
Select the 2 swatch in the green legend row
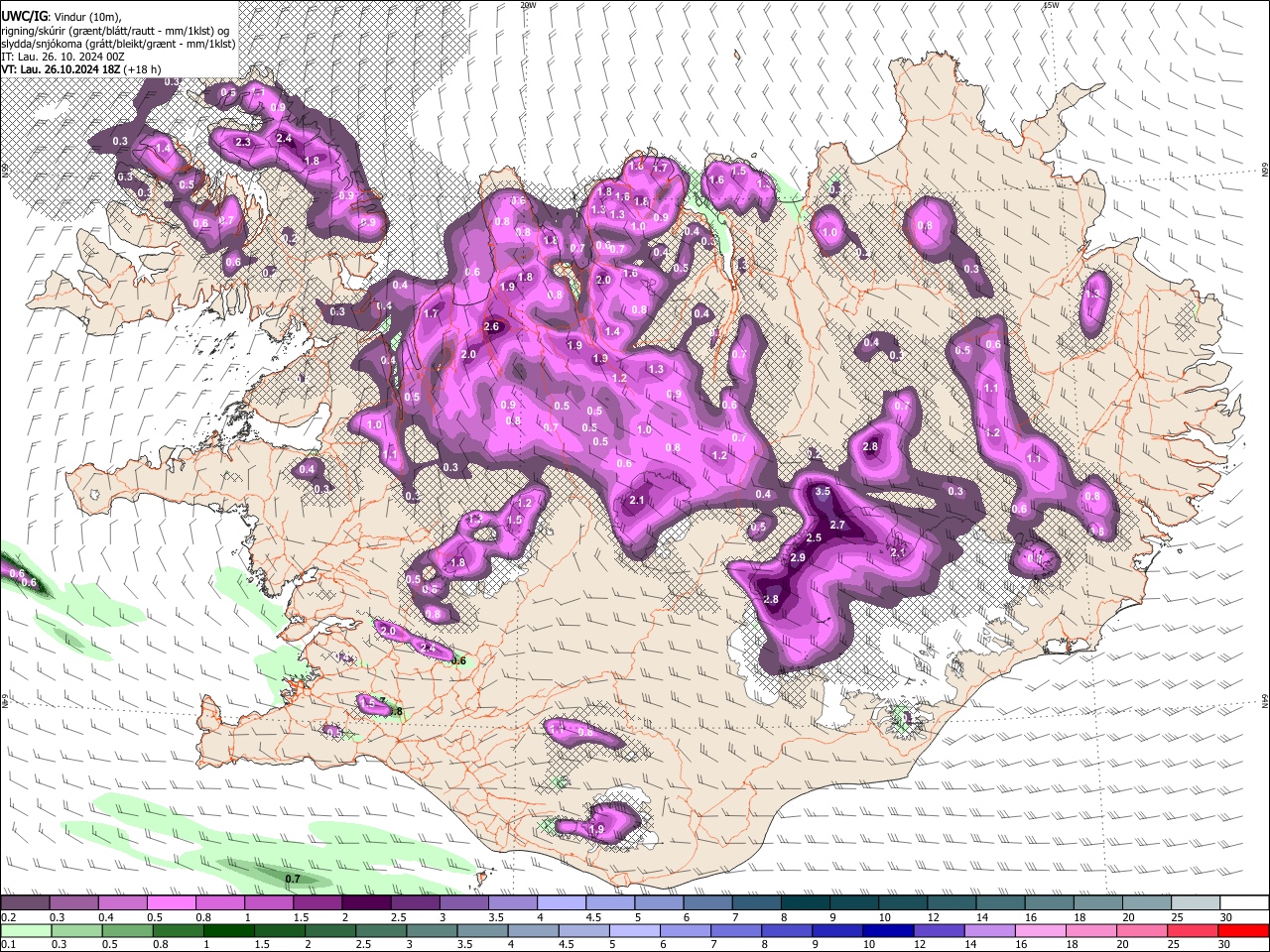click(x=330, y=930)
